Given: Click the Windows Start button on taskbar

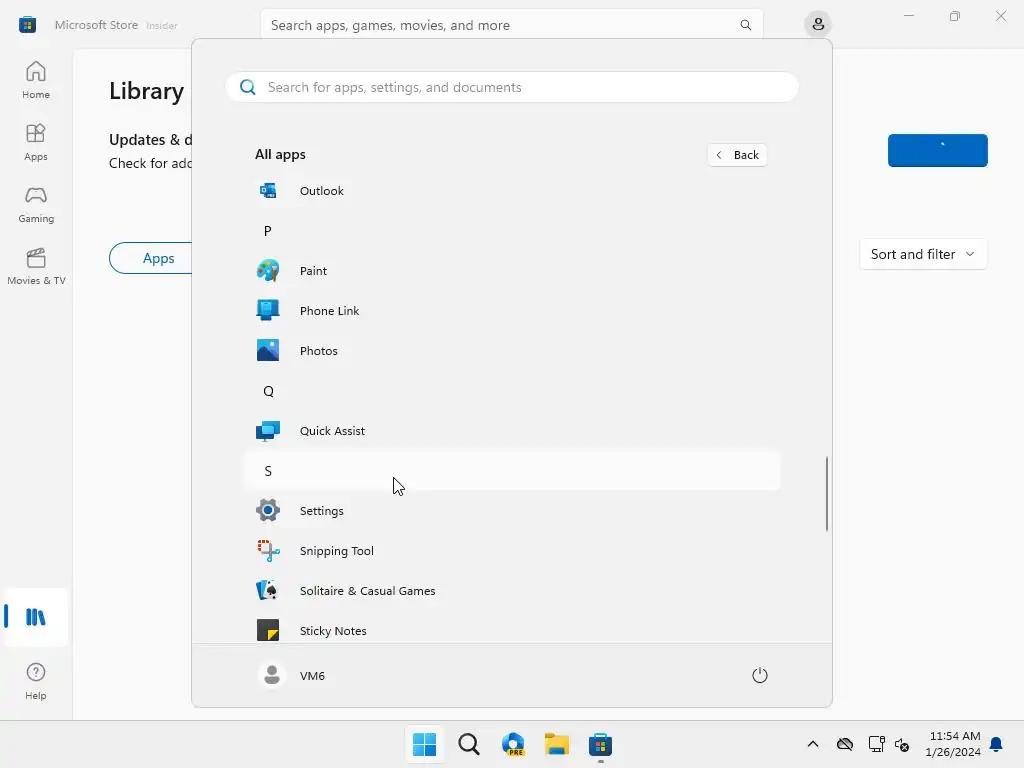Looking at the screenshot, I should pyautogui.click(x=424, y=744).
